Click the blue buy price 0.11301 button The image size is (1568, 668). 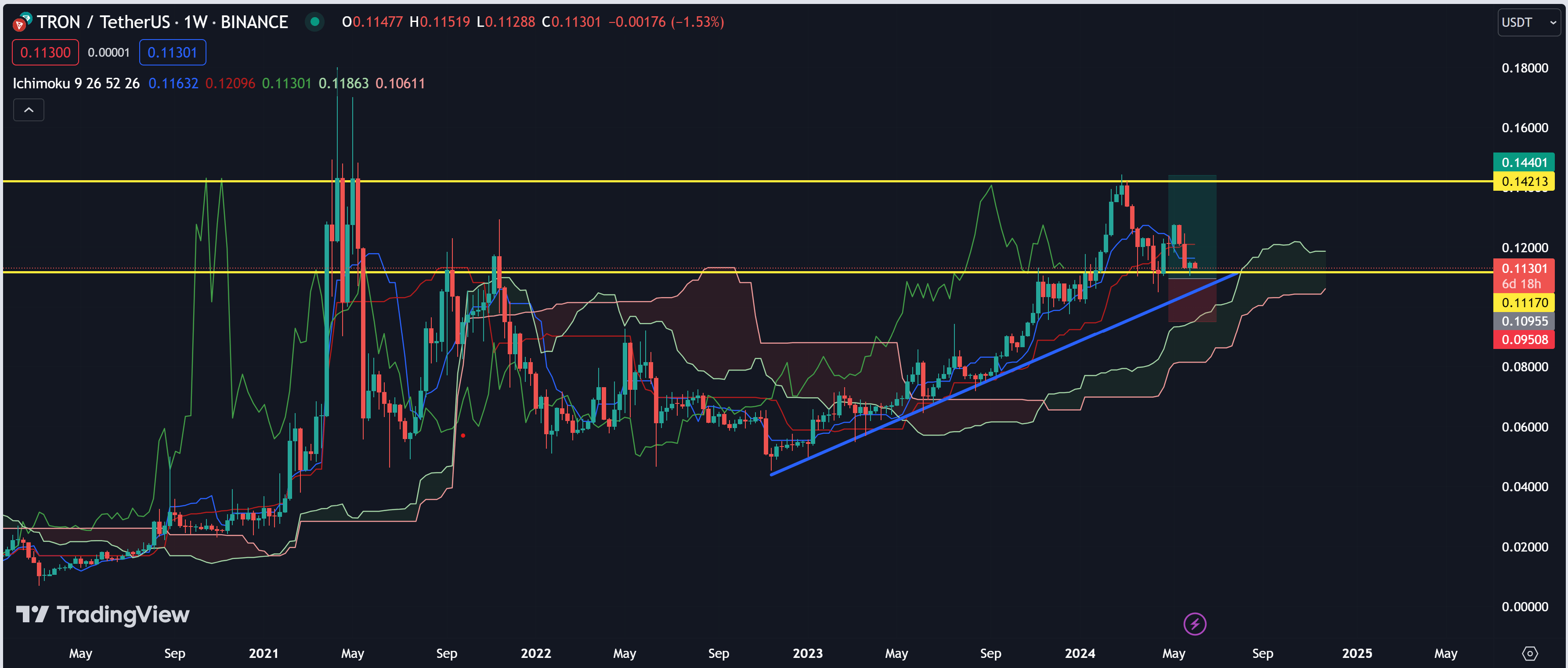(x=172, y=52)
